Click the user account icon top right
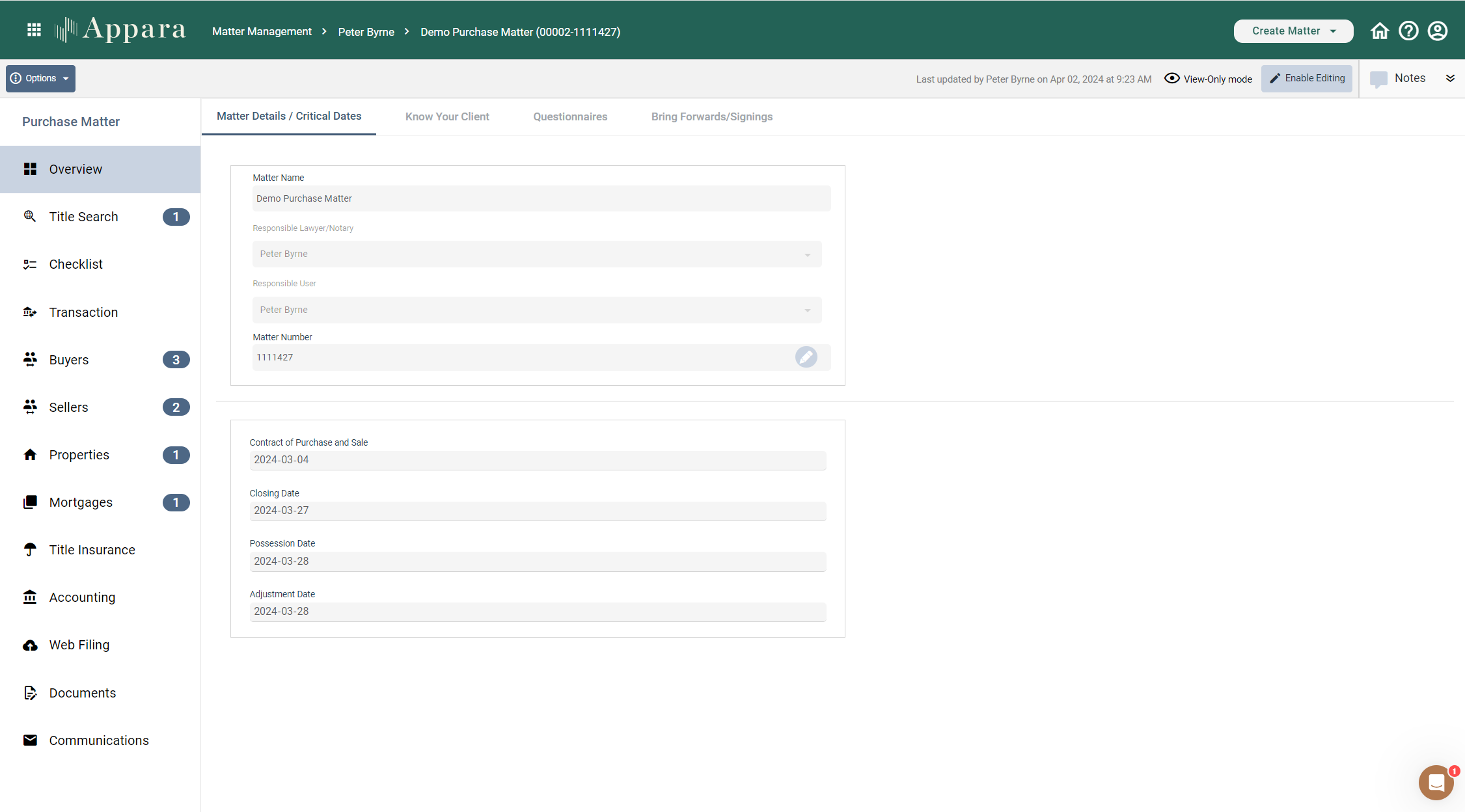 (x=1437, y=31)
